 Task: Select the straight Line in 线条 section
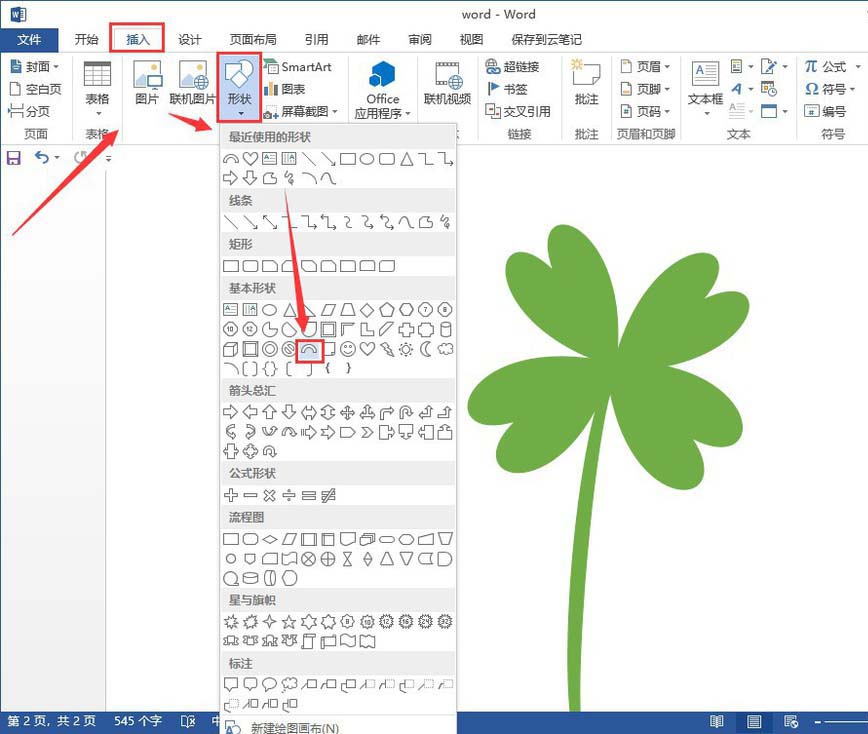point(230,222)
